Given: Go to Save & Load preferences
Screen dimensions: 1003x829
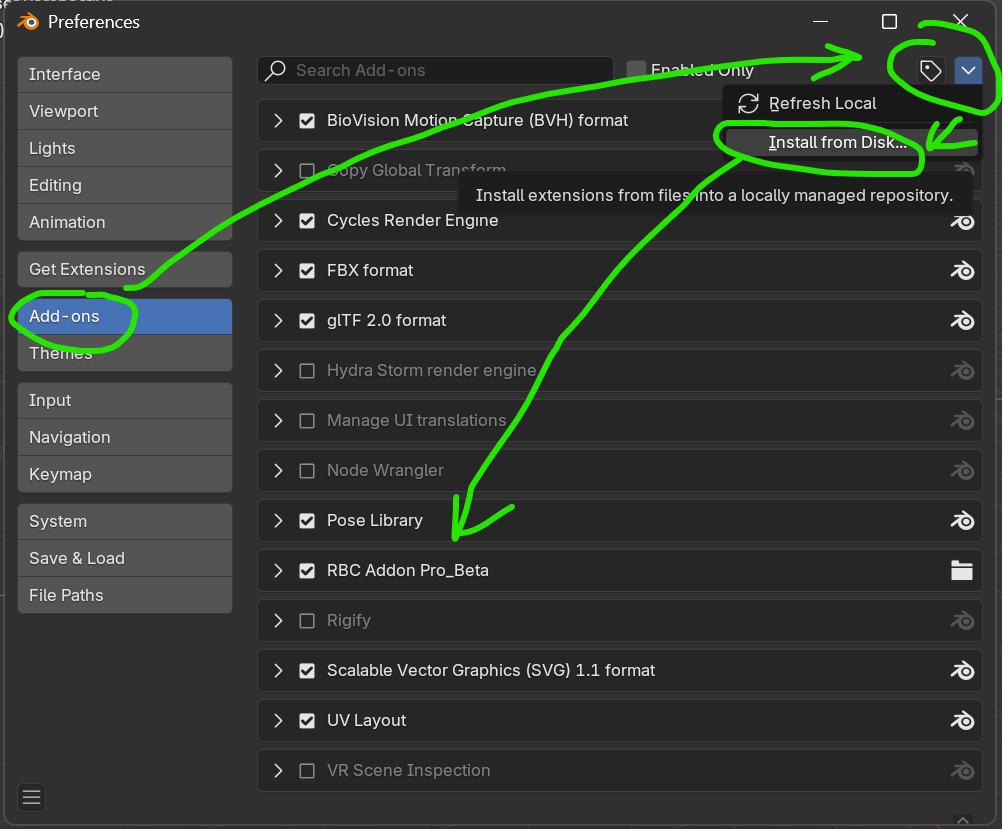Looking at the screenshot, I should [125, 559].
